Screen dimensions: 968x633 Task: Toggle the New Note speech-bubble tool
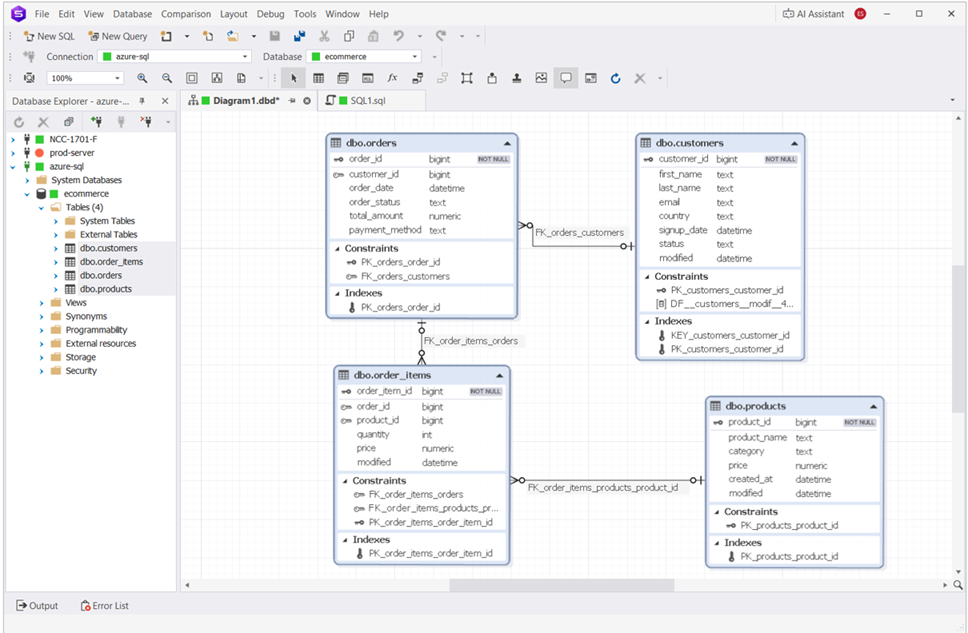[565, 78]
